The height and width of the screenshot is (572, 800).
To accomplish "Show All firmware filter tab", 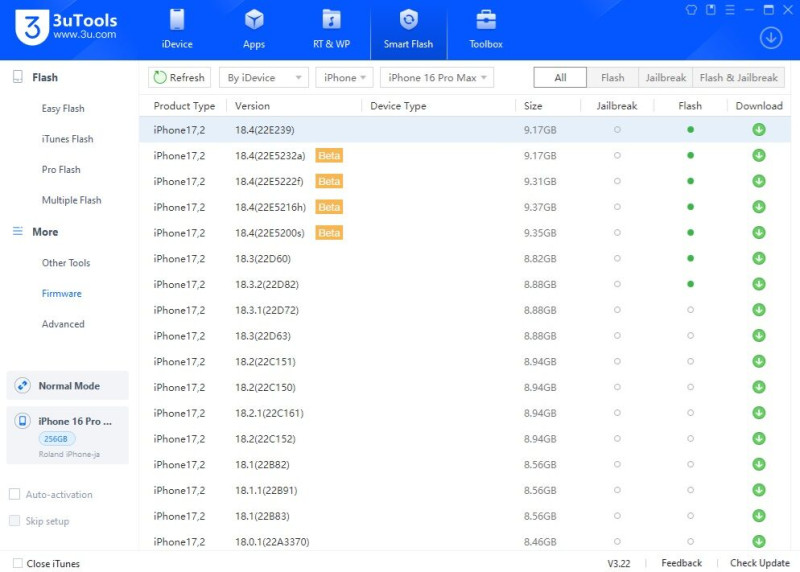I will pyautogui.click(x=560, y=78).
